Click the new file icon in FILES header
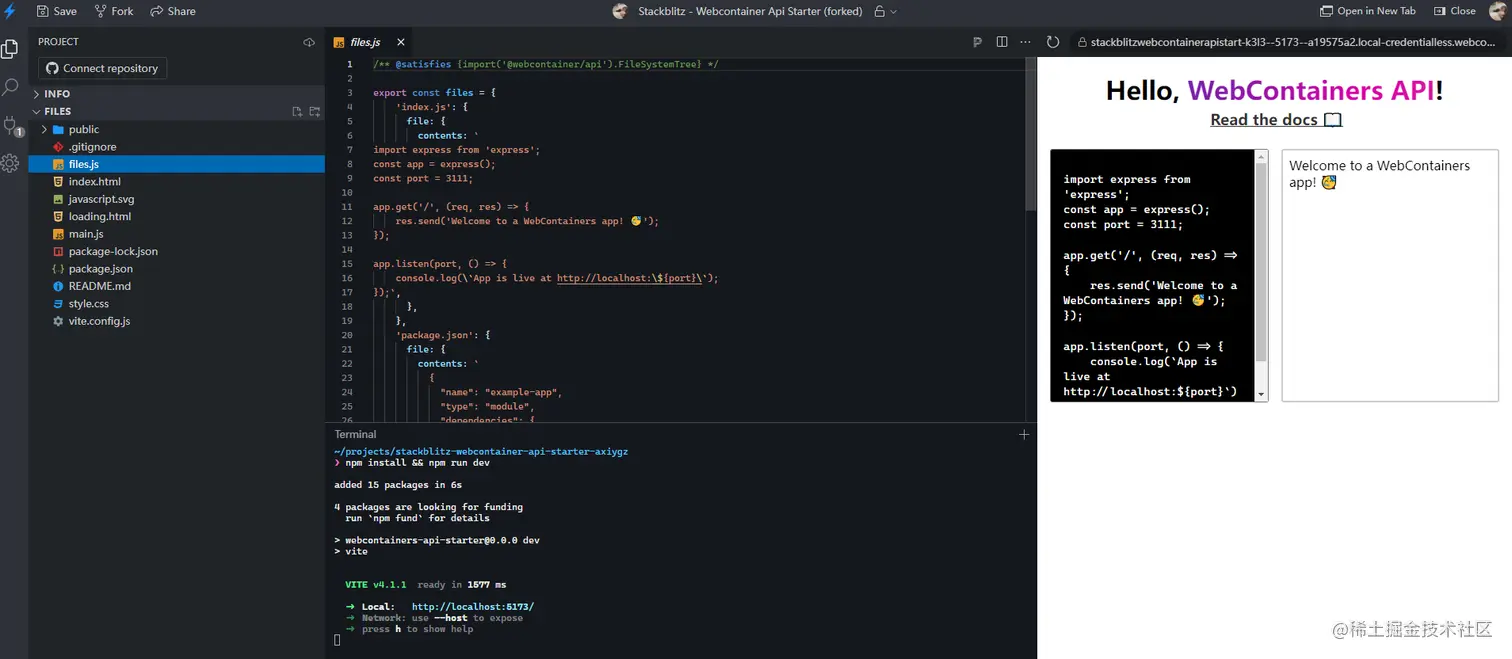 297,111
